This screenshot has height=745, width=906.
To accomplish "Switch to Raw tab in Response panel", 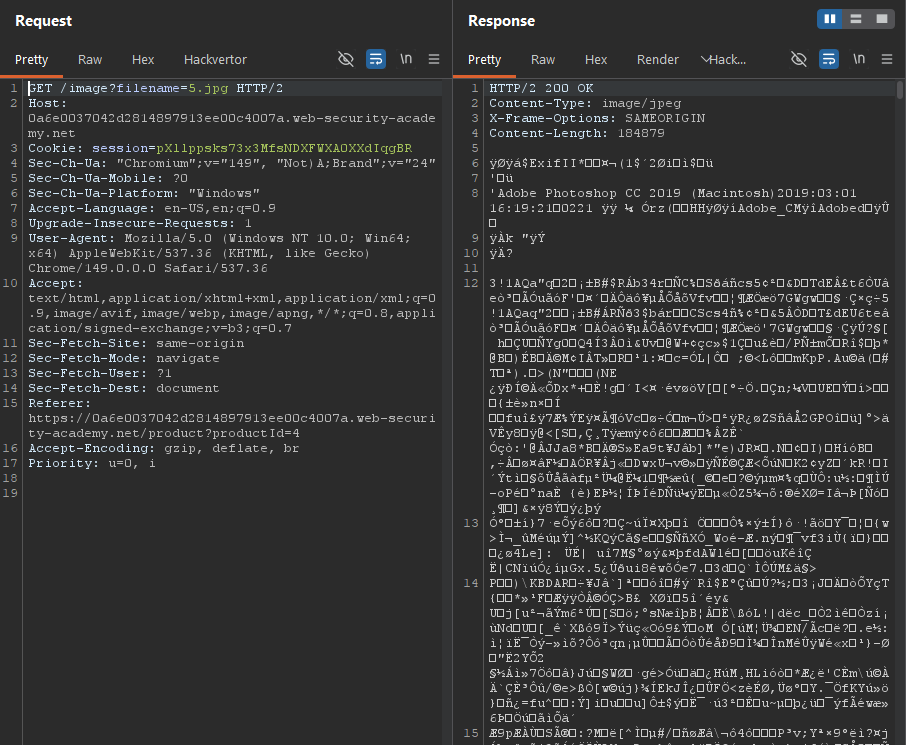I will click(543, 60).
